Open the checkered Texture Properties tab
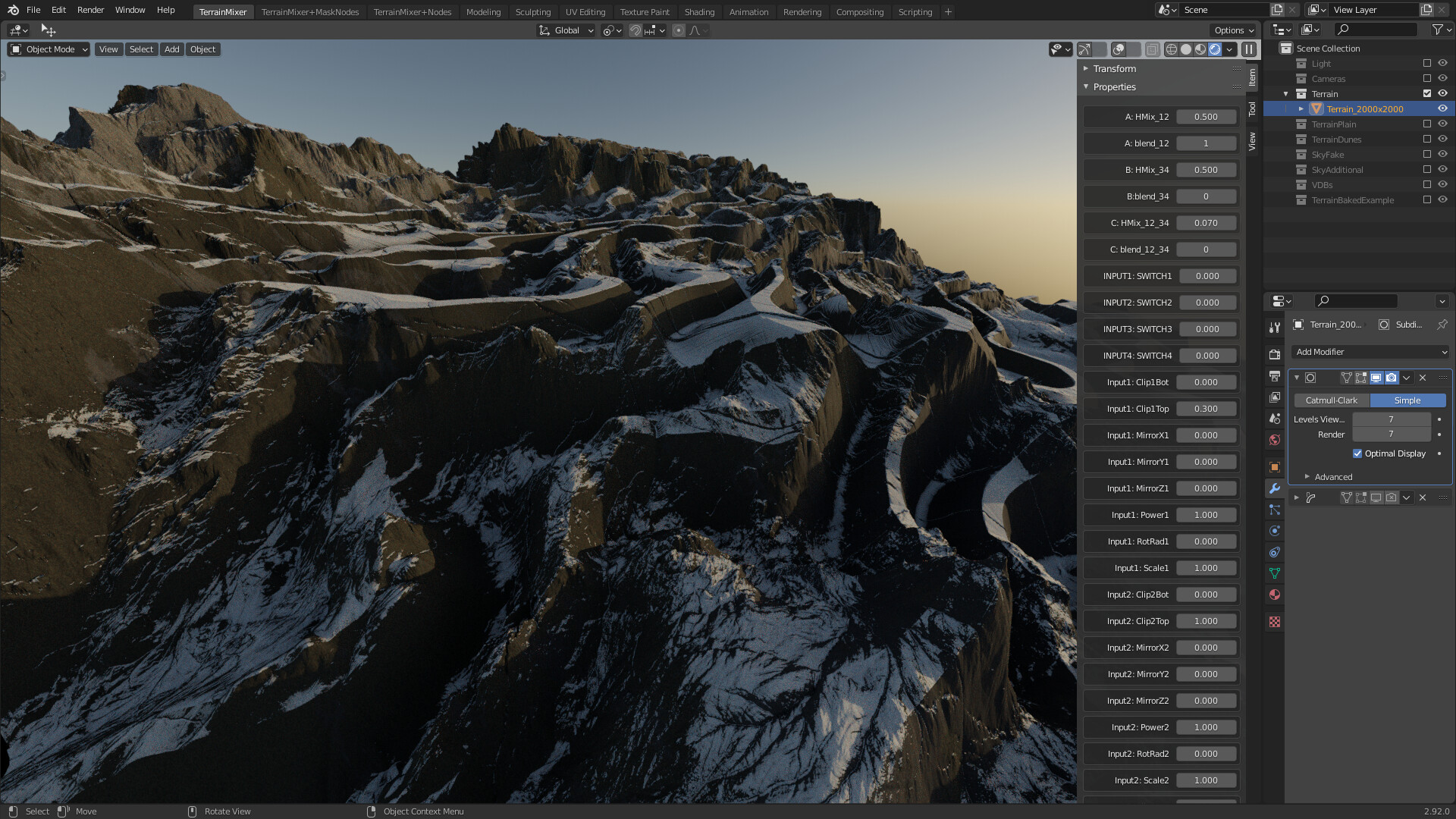Screen dimensions: 1456x819 [1274, 622]
